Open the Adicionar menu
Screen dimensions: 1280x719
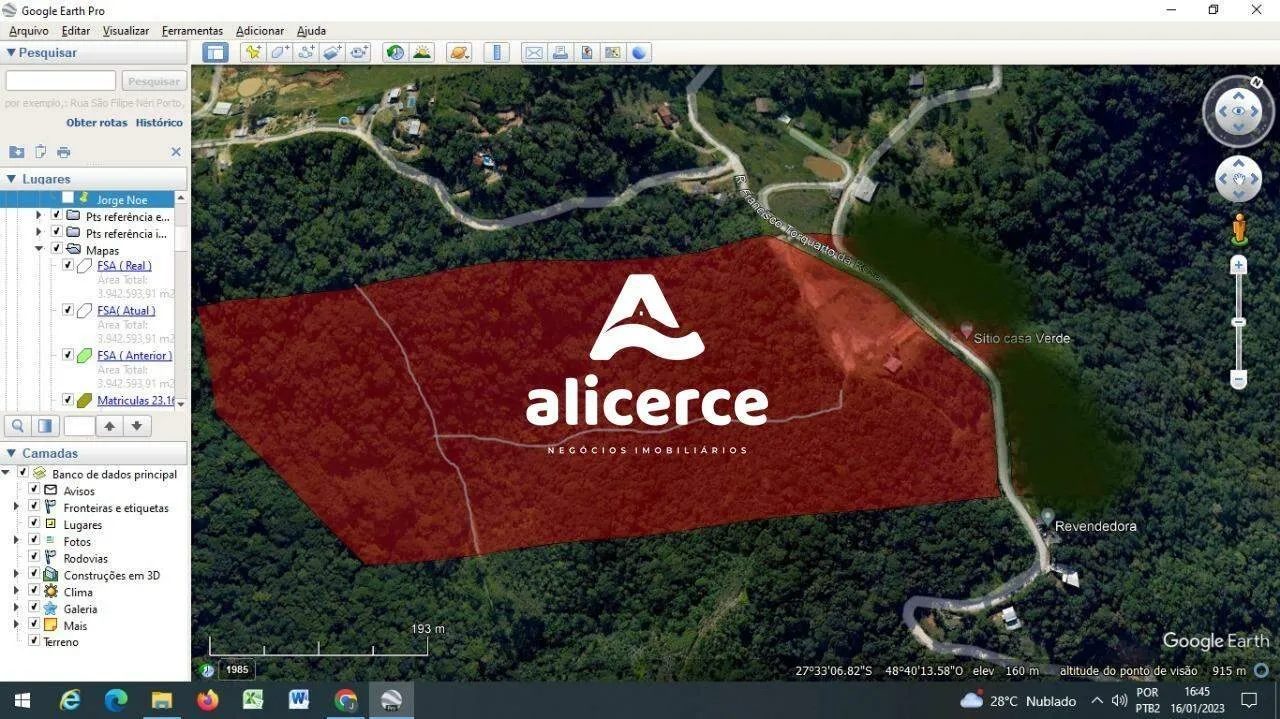(x=260, y=31)
